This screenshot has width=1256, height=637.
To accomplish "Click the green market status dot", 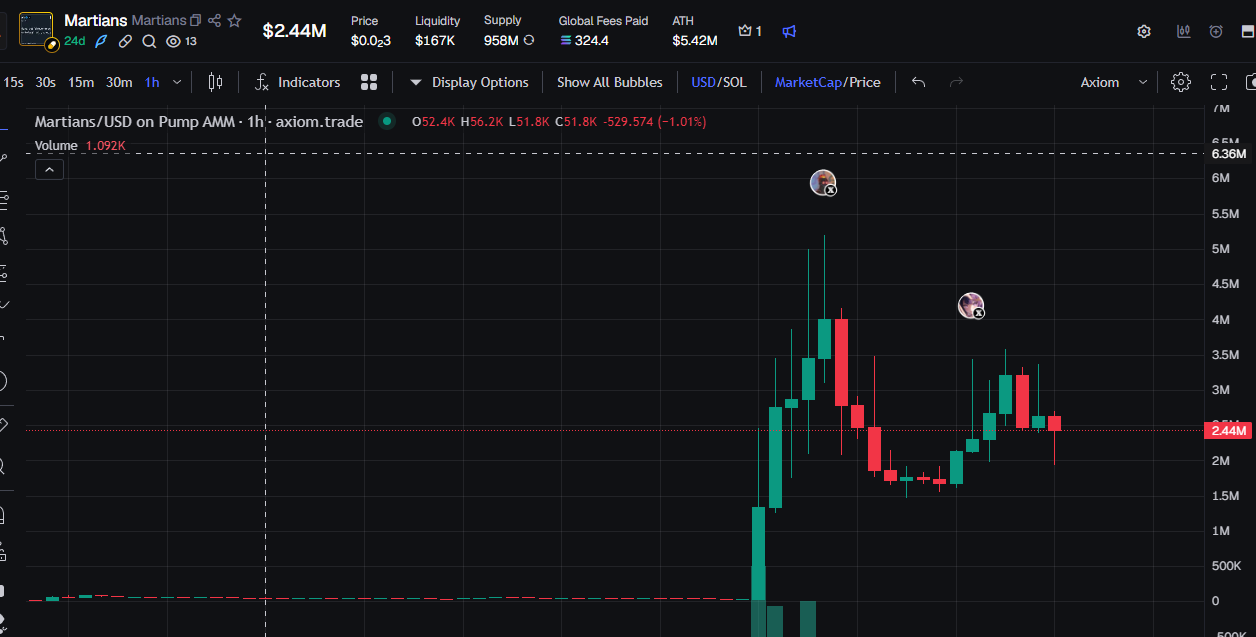I will (386, 122).
